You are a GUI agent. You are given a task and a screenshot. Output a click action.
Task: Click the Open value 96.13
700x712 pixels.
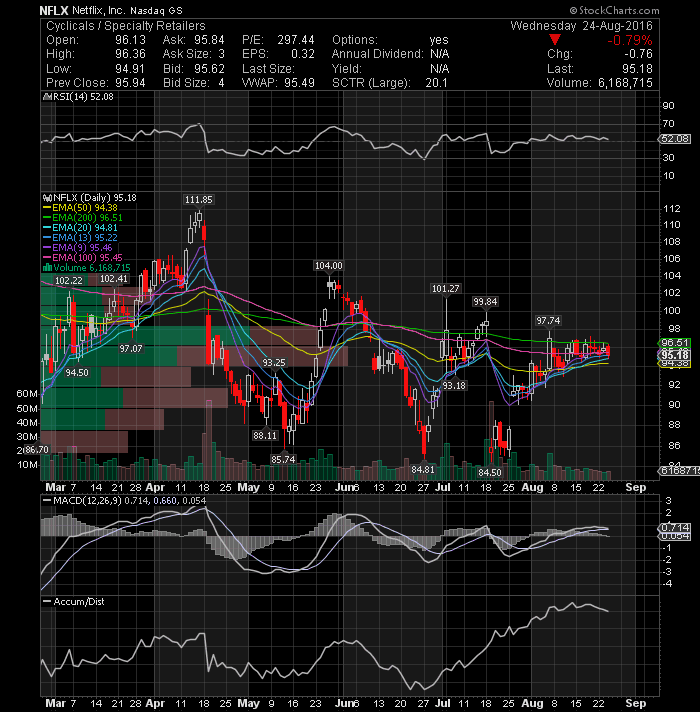(130, 40)
